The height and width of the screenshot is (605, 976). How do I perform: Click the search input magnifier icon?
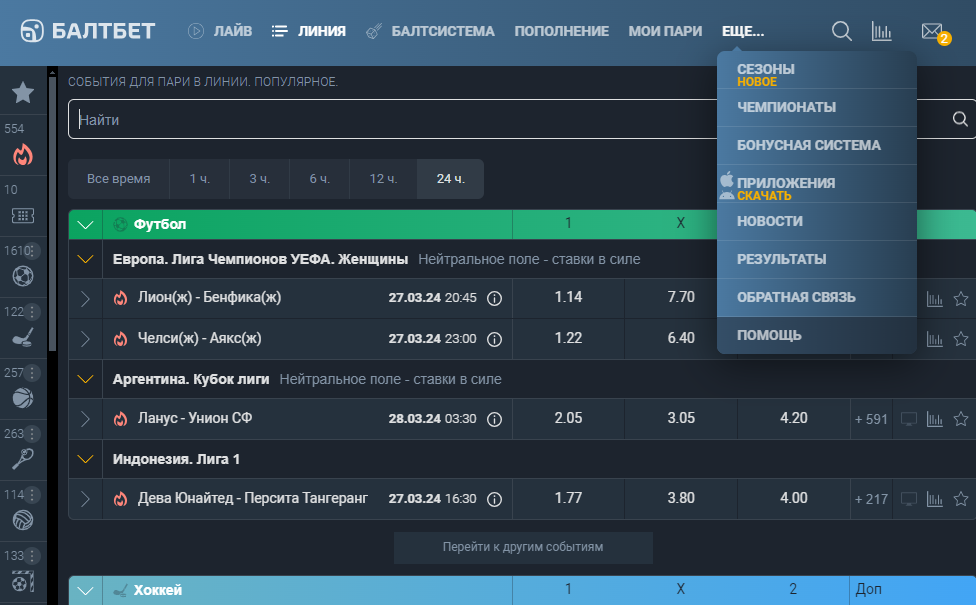pyautogui.click(x=960, y=119)
